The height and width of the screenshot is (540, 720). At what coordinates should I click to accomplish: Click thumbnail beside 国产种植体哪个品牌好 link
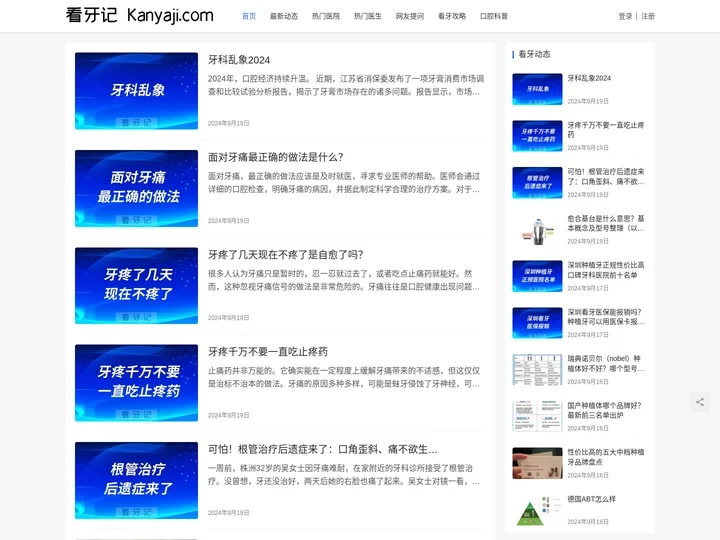pos(537,416)
